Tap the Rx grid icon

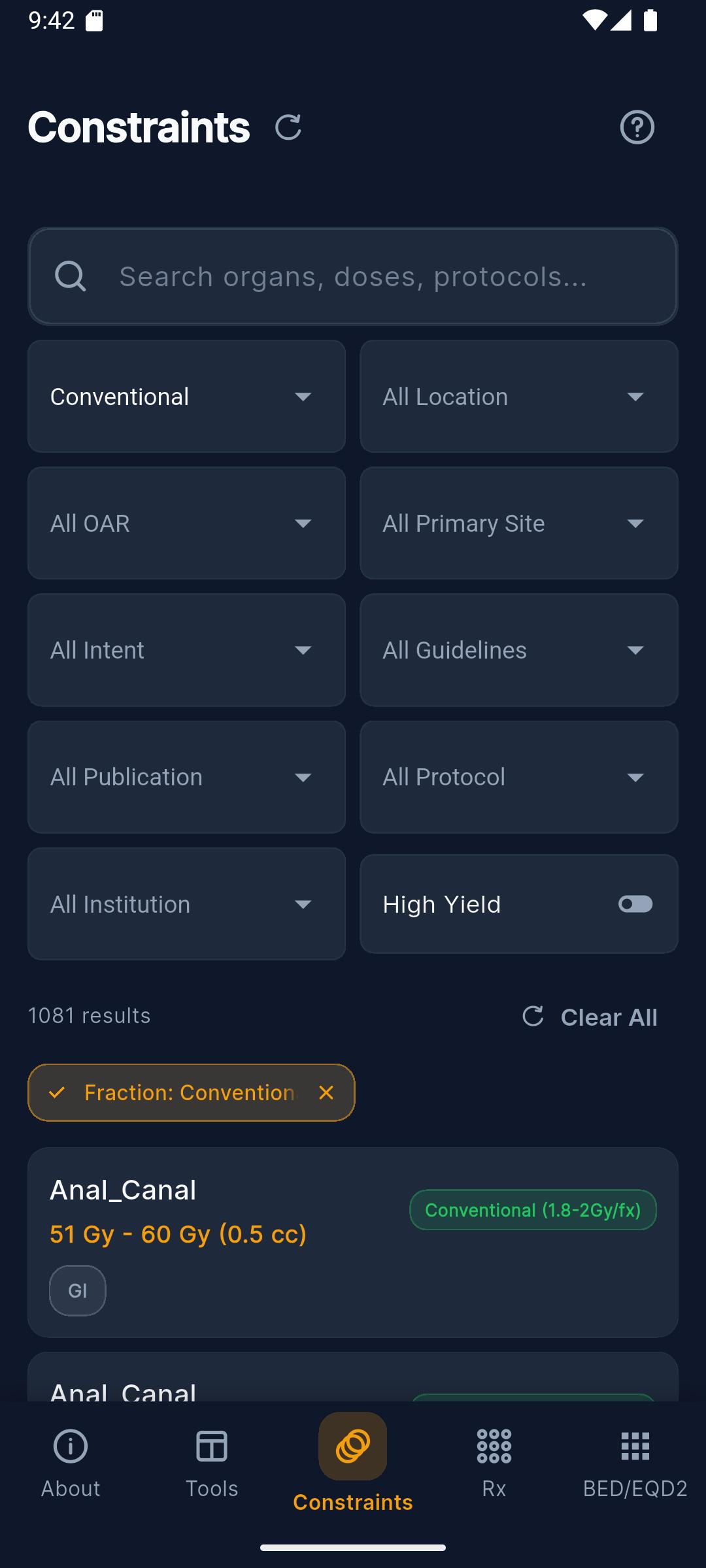click(x=494, y=1446)
